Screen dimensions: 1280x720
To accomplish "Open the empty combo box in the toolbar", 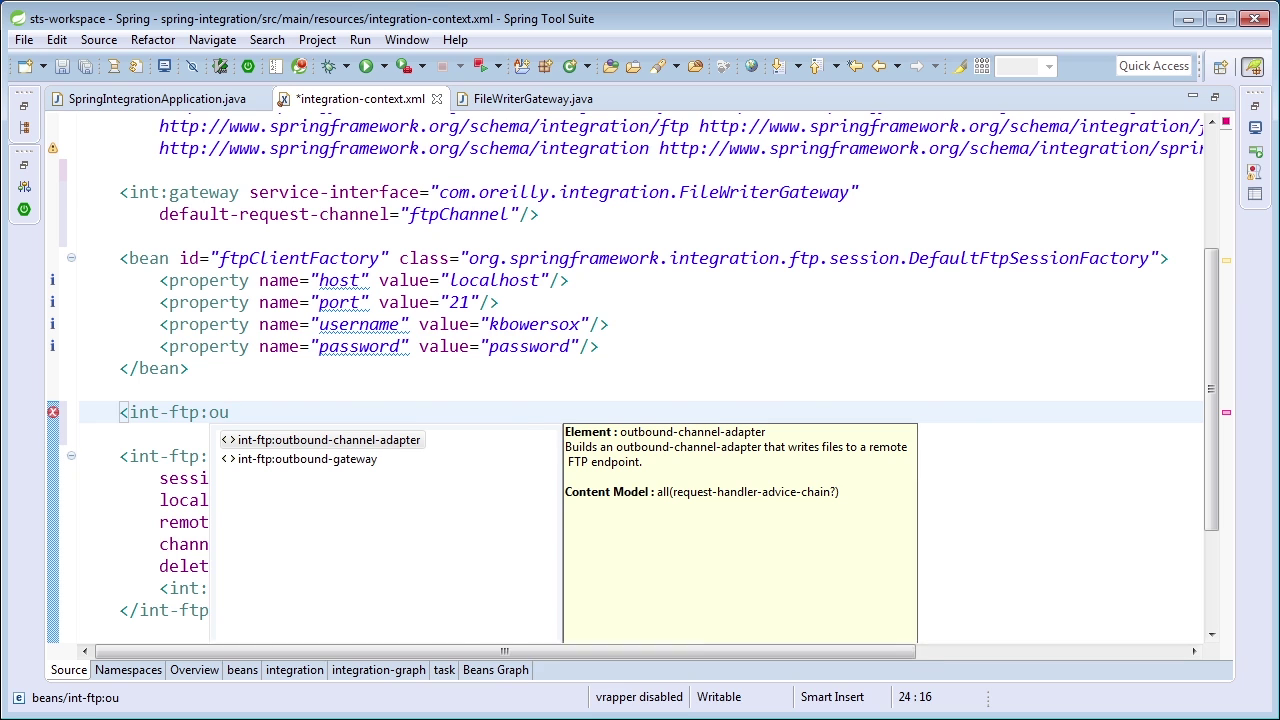I will pos(1026,66).
